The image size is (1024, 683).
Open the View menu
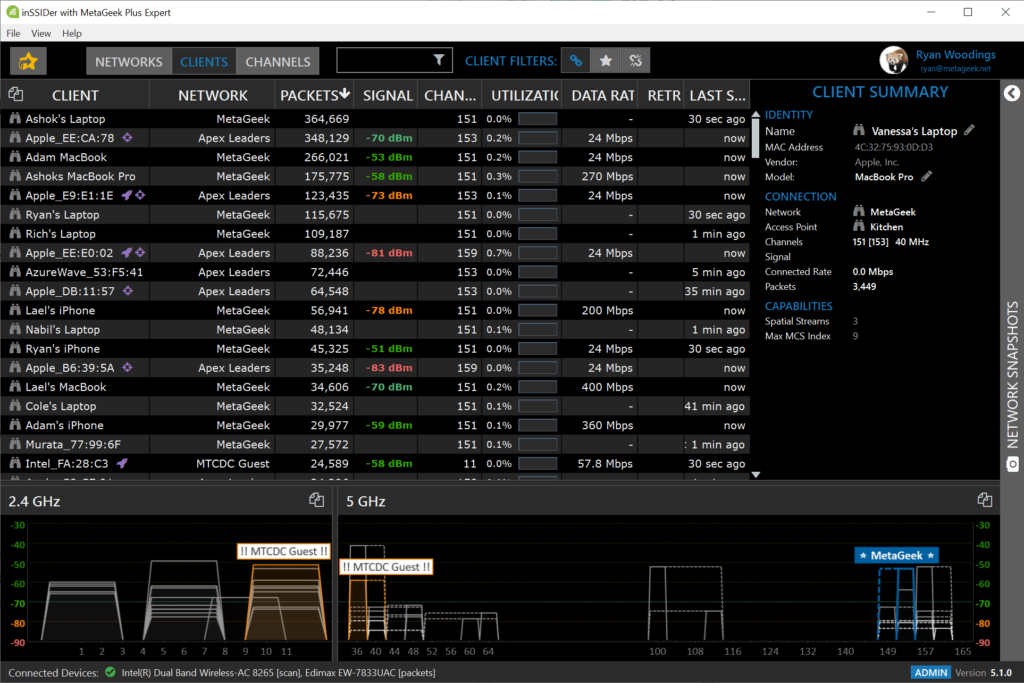point(40,33)
